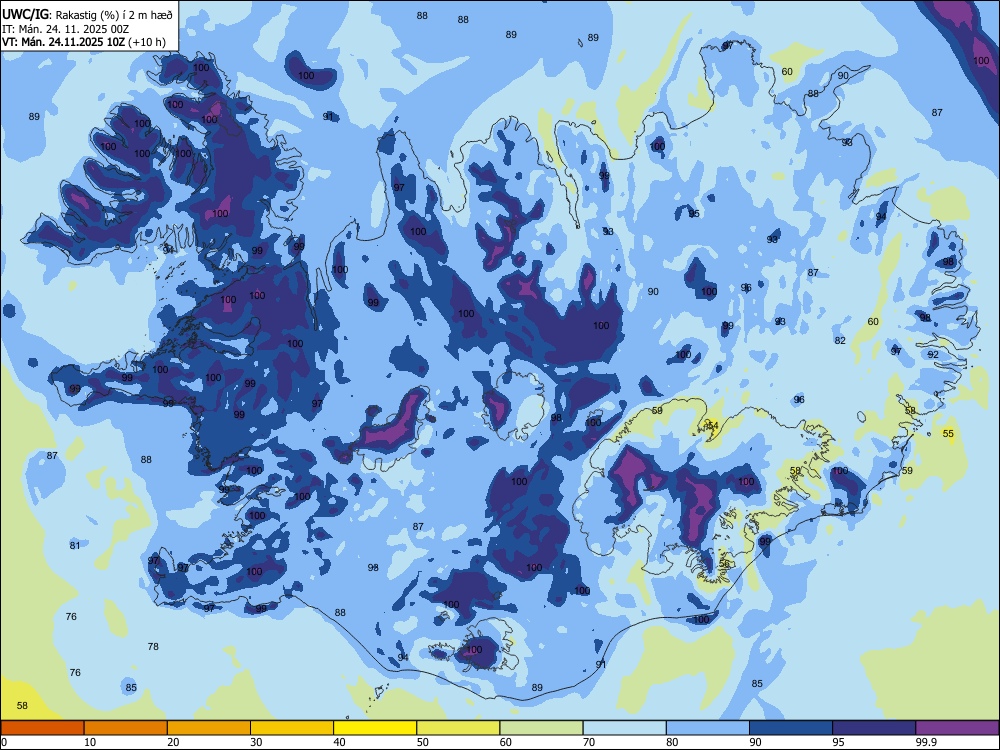
Task: Click the indigo 95–99.9 legend swatch
Action: point(874,728)
